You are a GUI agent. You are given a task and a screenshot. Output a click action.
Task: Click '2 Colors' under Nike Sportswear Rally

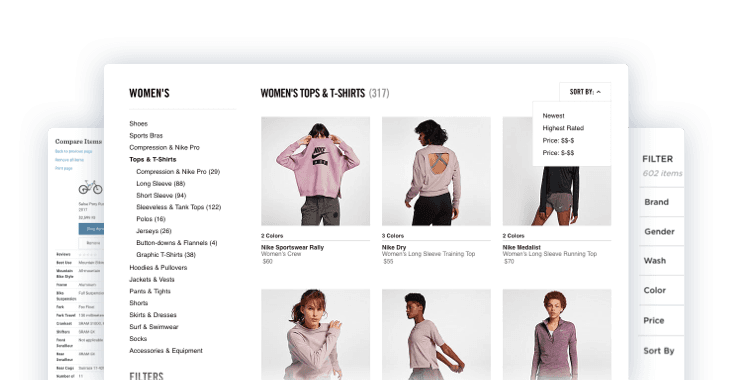(272, 236)
